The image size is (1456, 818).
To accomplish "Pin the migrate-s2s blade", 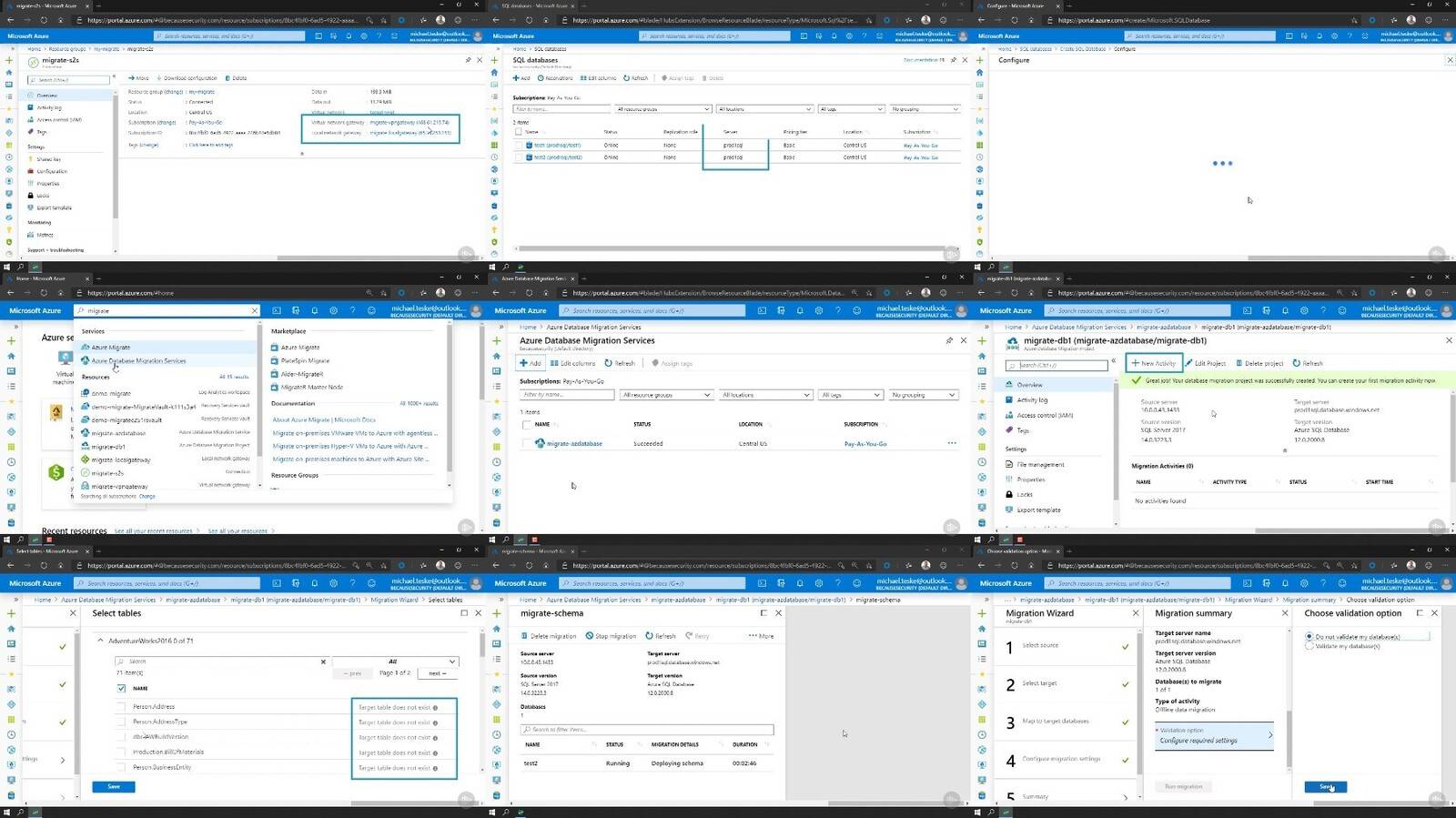I will click(469, 60).
